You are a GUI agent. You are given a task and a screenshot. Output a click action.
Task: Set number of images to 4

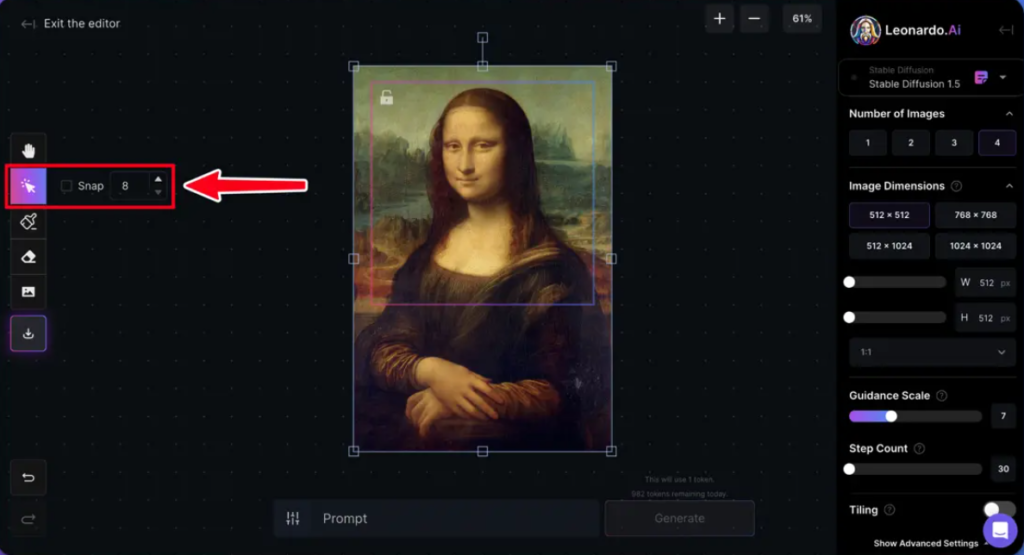coord(997,143)
